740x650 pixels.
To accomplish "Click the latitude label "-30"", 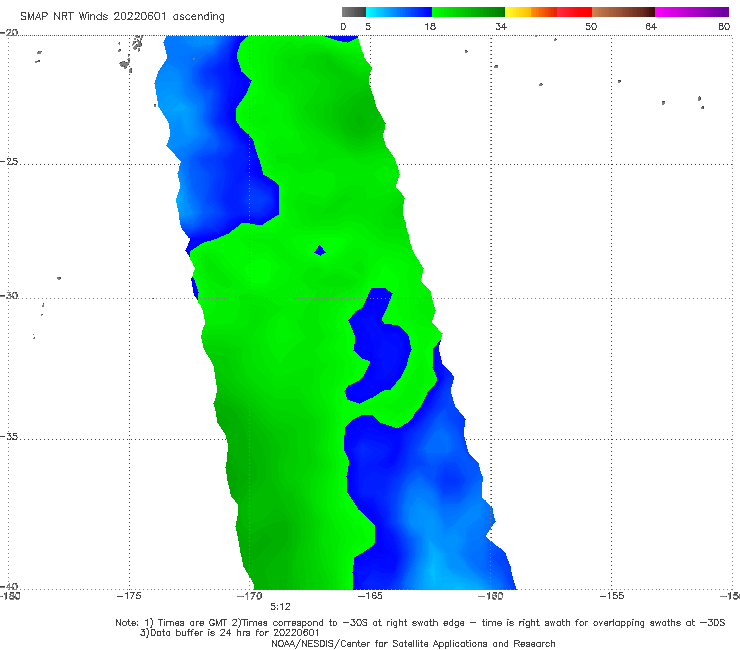I will pyautogui.click(x=9, y=295).
